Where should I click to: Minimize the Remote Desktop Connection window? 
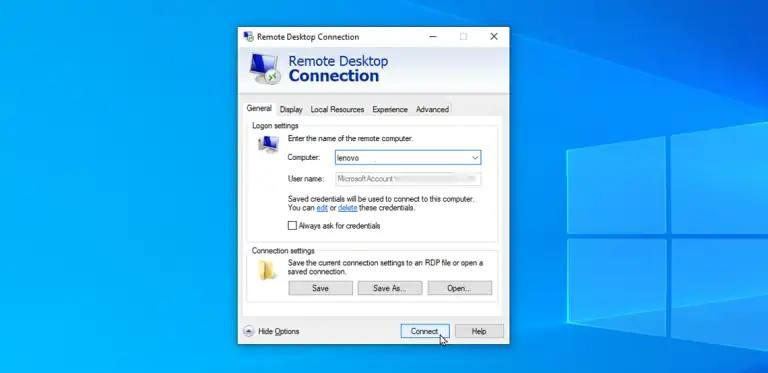pyautogui.click(x=433, y=37)
